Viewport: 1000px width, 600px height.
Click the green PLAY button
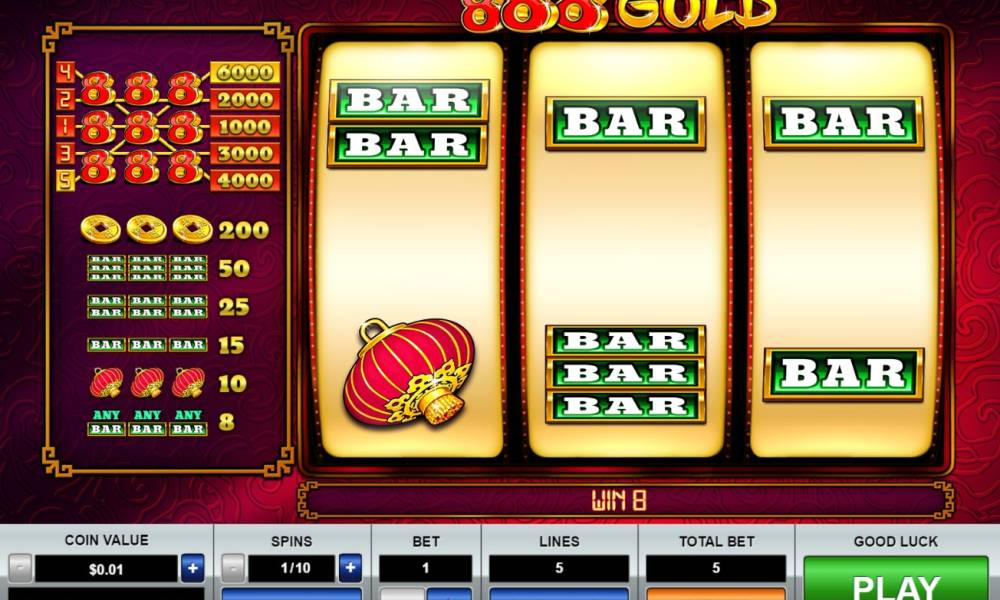[x=895, y=578]
